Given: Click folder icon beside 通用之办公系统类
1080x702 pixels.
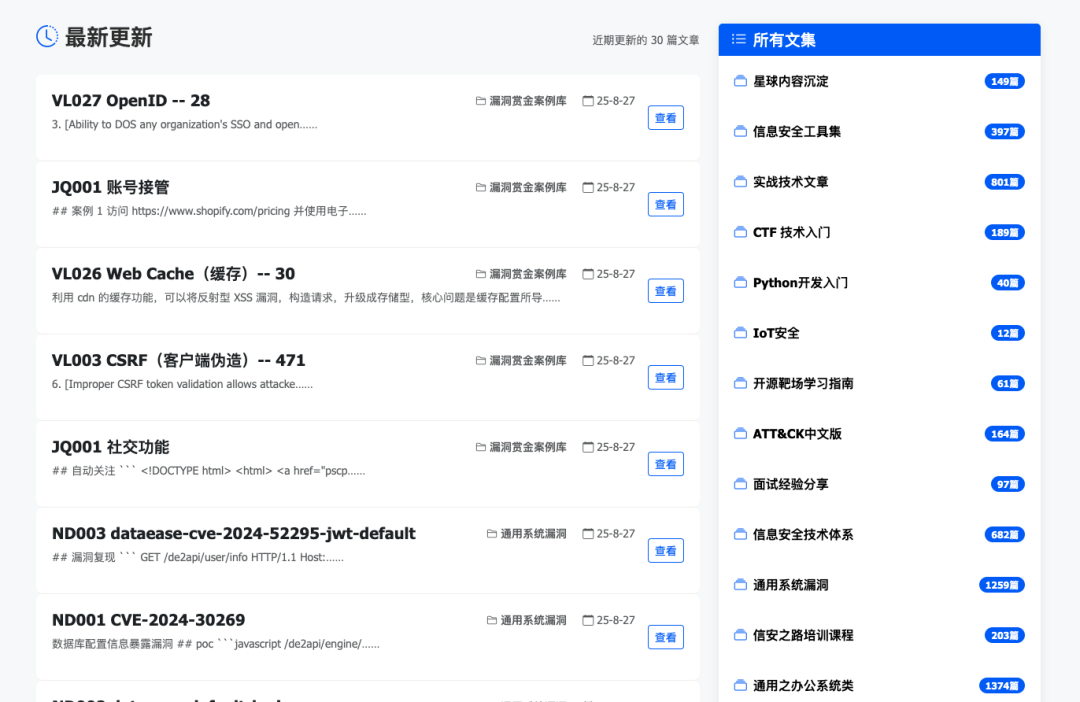Looking at the screenshot, I should tap(740, 685).
